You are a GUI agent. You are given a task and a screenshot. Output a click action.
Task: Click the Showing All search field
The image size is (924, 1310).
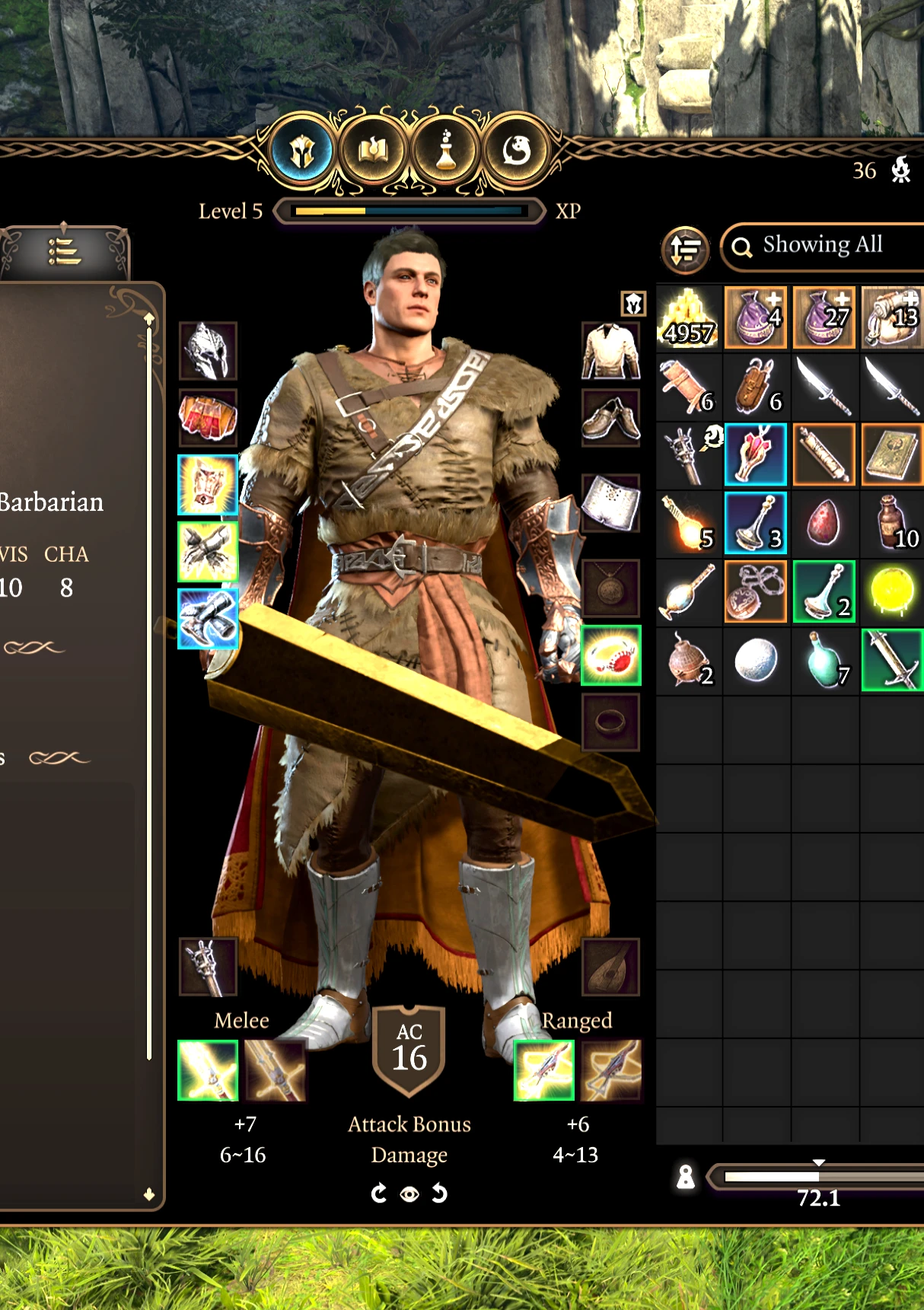pos(824,247)
